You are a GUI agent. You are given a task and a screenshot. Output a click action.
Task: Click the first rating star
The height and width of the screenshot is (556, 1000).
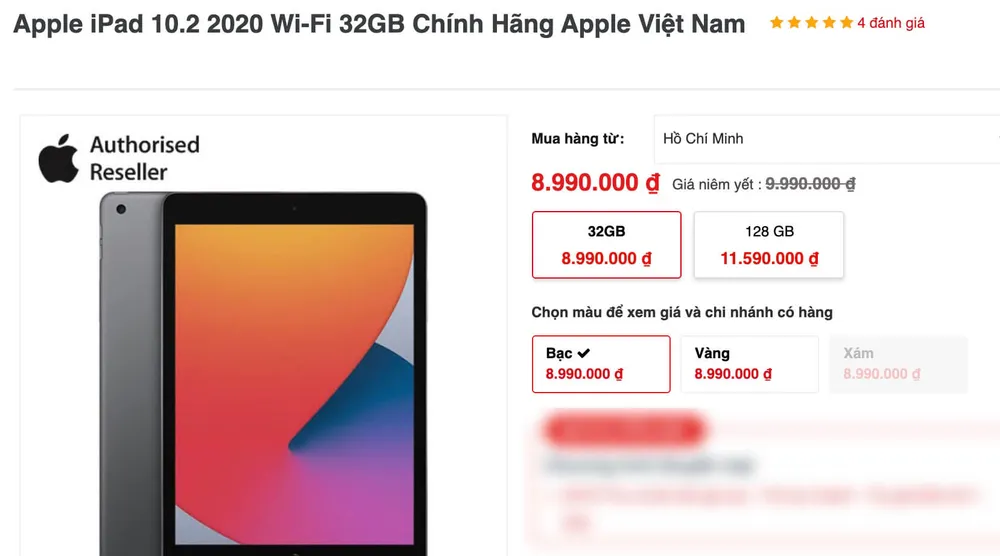pyautogui.click(x=776, y=23)
